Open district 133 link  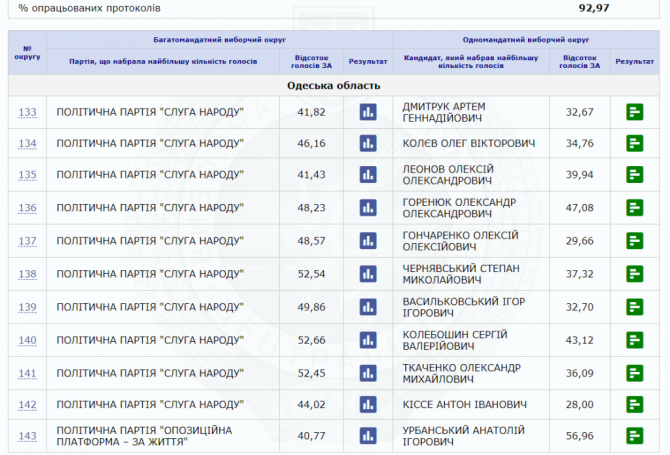(x=27, y=112)
